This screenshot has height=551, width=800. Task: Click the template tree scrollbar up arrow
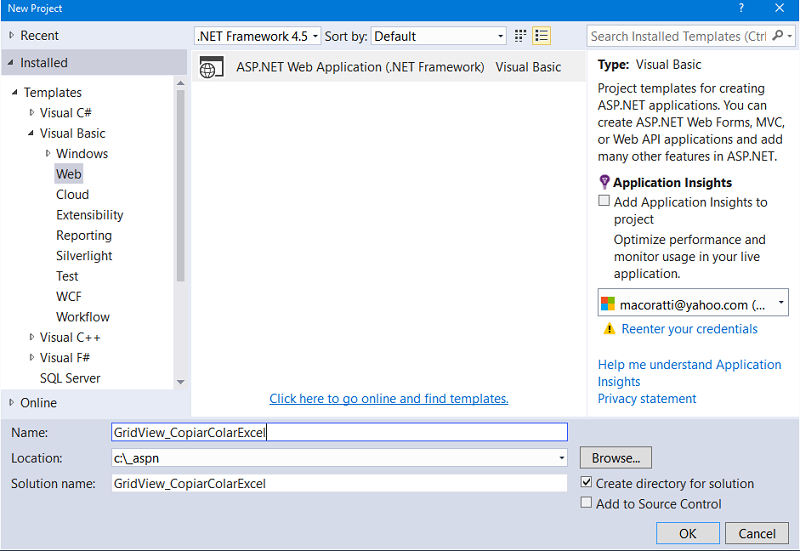[x=181, y=83]
